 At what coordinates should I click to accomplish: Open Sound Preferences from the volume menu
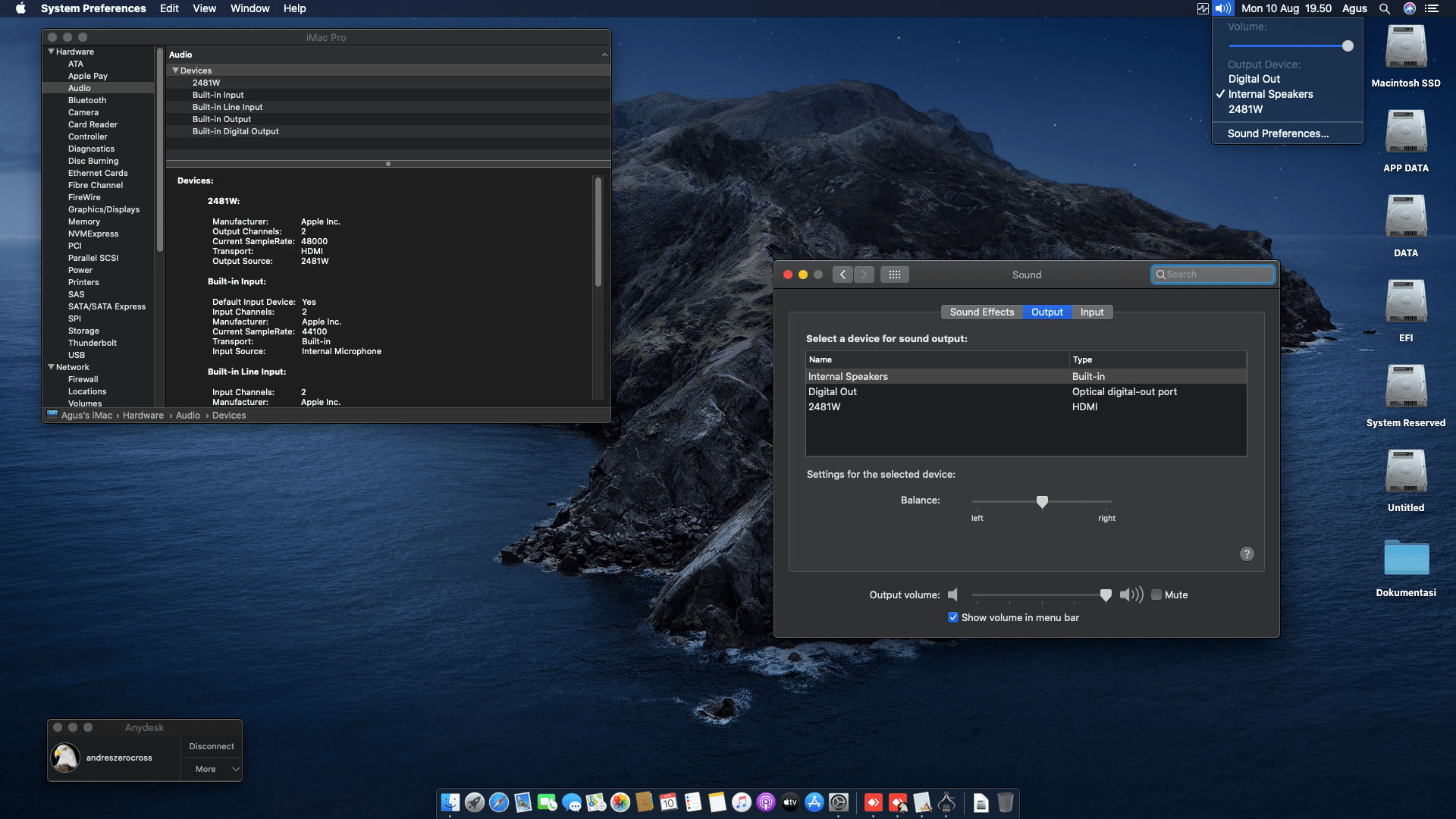pyautogui.click(x=1278, y=133)
